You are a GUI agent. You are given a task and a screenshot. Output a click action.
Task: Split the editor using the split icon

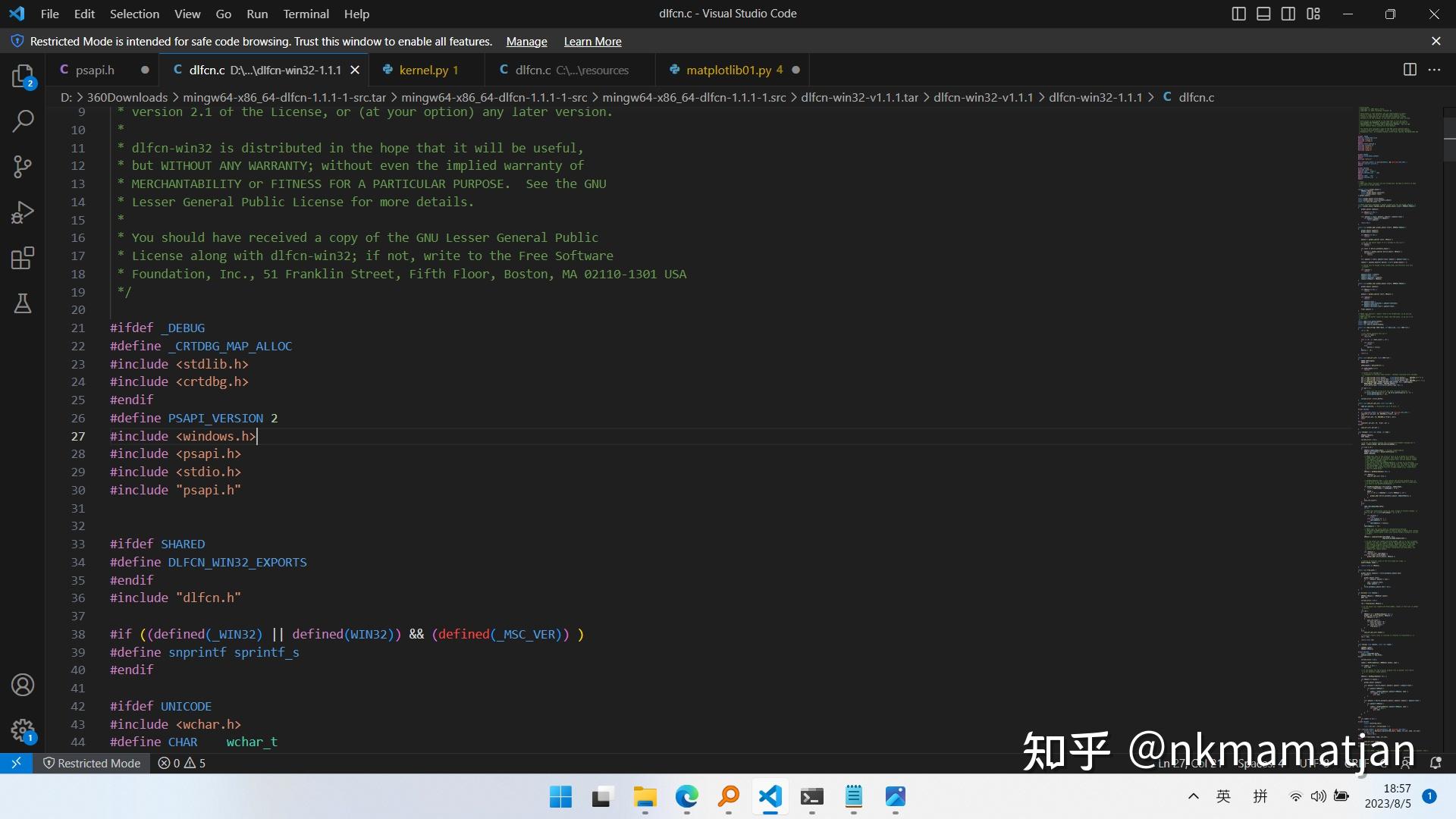1410,69
